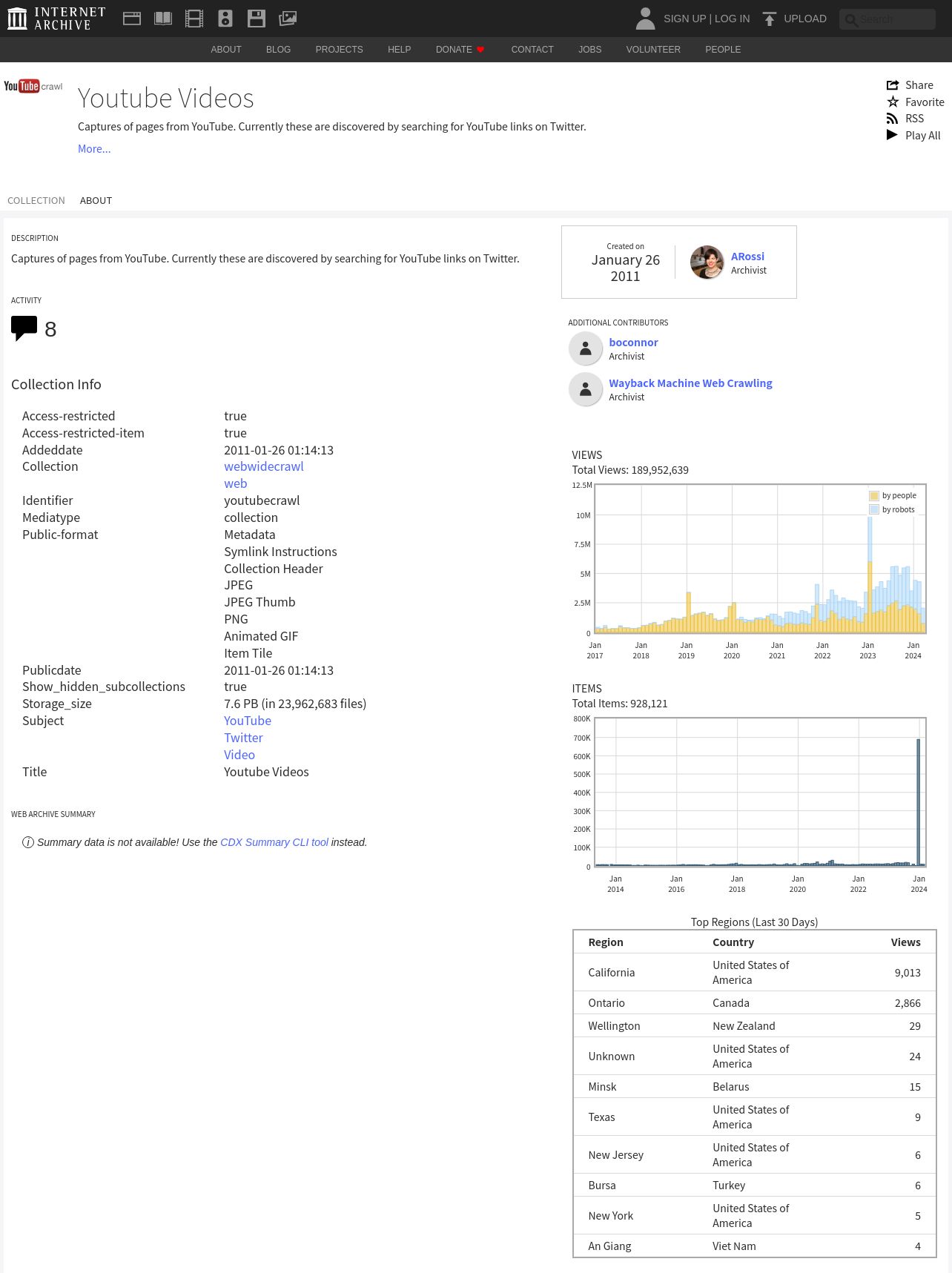Select the California row in regions table
The width and height of the screenshot is (952, 1273).
(x=755, y=972)
